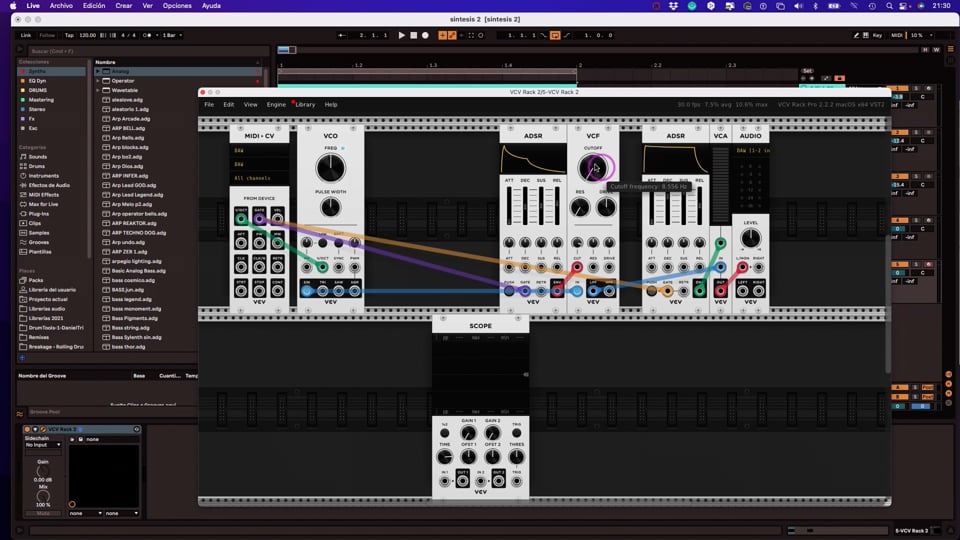Toggle Ableton Link button
The height and width of the screenshot is (540, 960).
point(26,36)
